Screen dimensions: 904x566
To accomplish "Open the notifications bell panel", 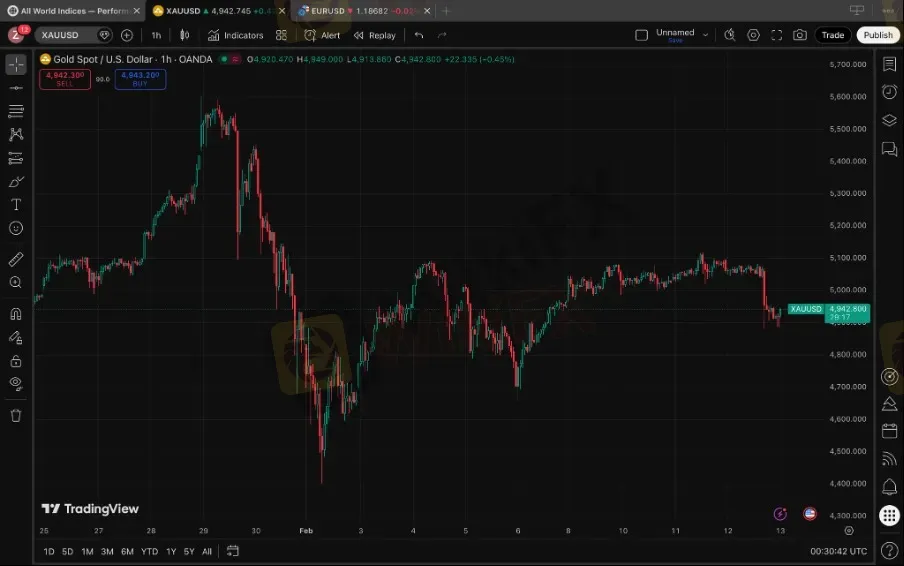I will pos(890,487).
